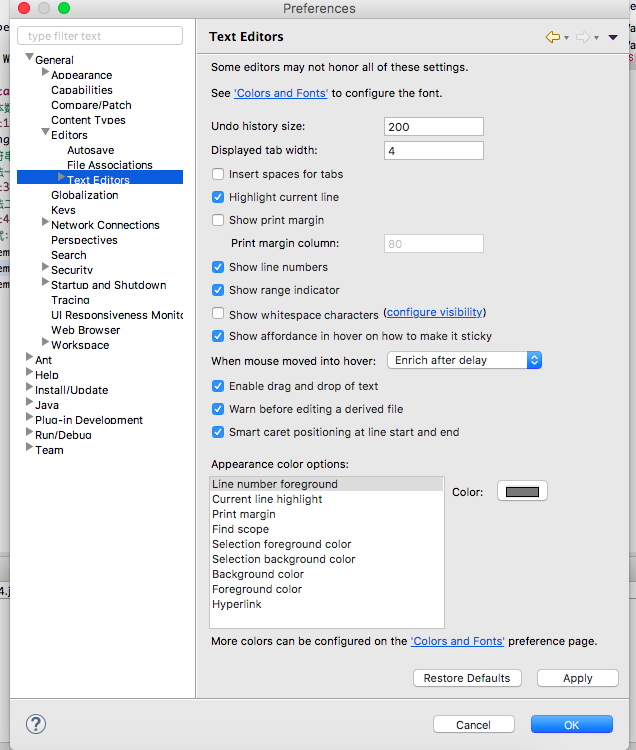The width and height of the screenshot is (636, 750).
Task: Open Web Browser preference page
Action: pyautogui.click(x=86, y=330)
